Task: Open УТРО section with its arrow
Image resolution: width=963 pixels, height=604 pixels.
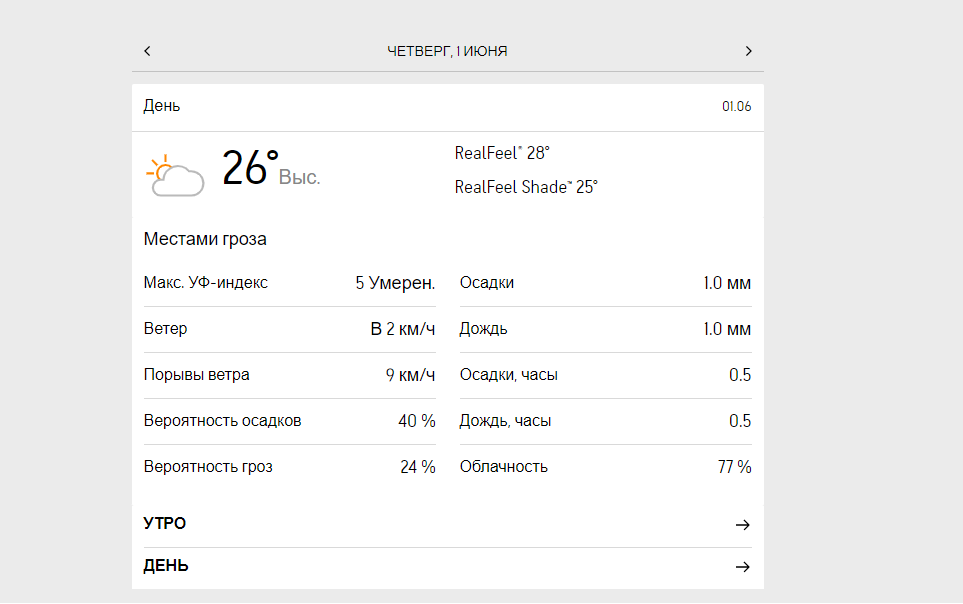Action: click(741, 525)
